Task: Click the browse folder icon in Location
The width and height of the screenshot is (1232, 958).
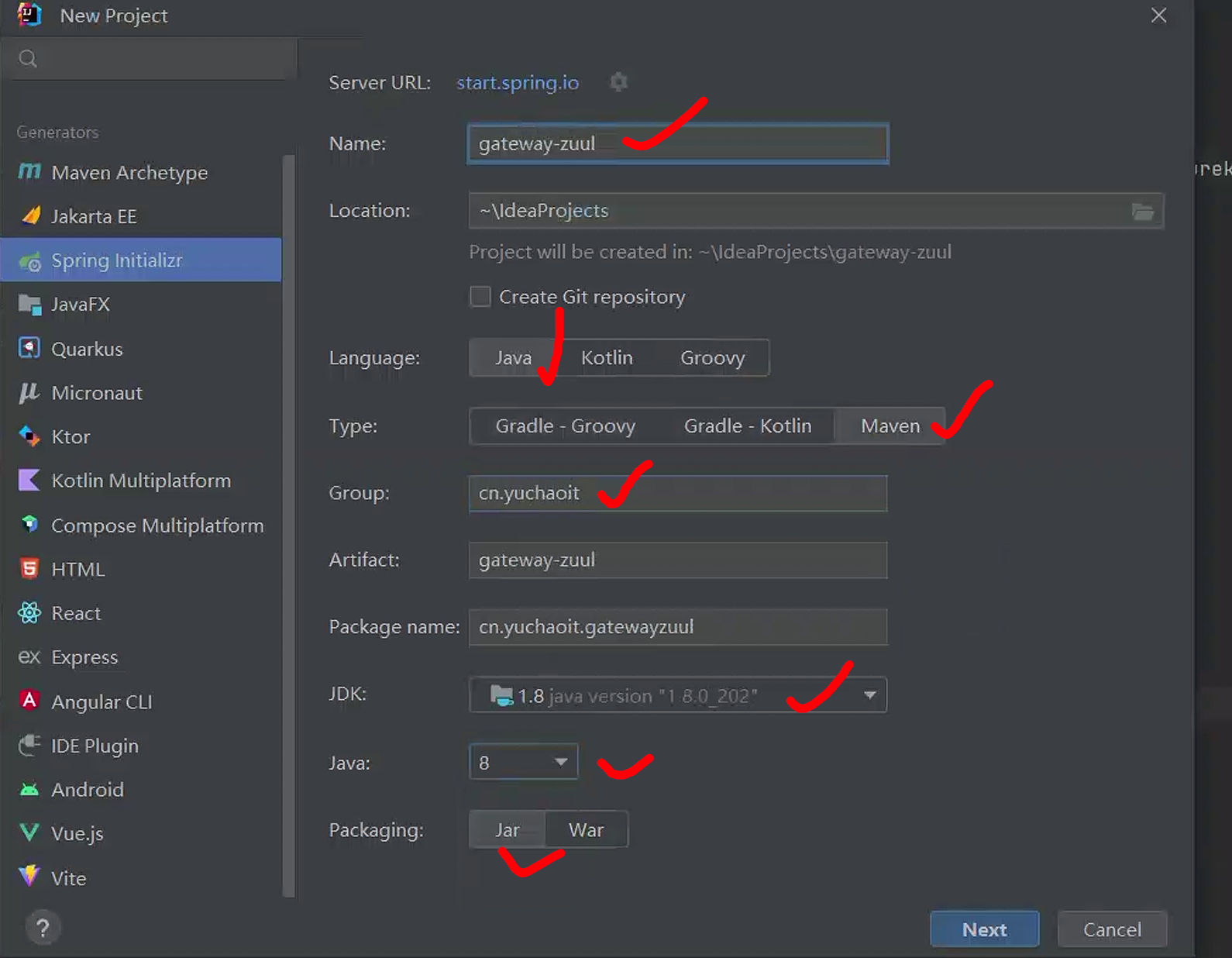Action: click(1142, 212)
